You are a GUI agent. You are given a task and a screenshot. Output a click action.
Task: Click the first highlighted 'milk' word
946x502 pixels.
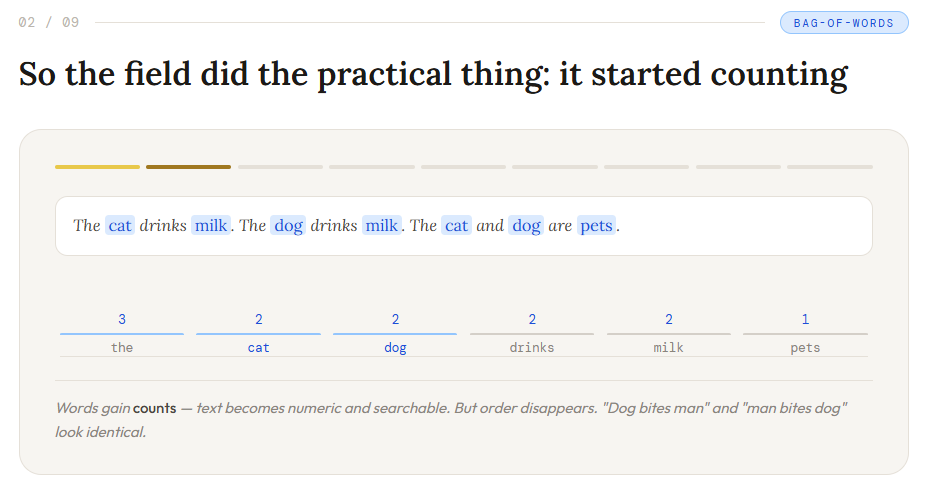[211, 226]
